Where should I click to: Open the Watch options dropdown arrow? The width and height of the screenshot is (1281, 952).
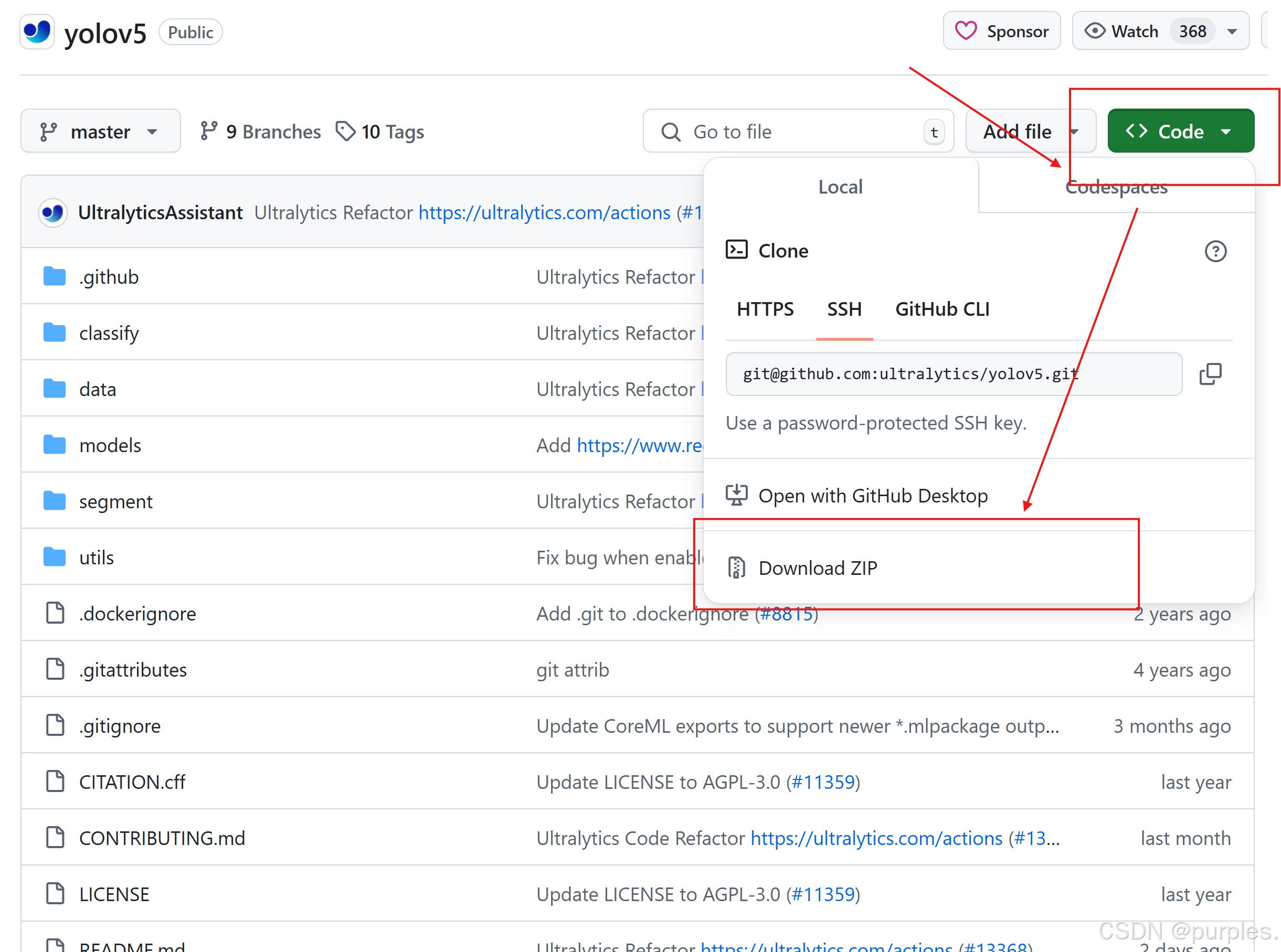pos(1232,31)
